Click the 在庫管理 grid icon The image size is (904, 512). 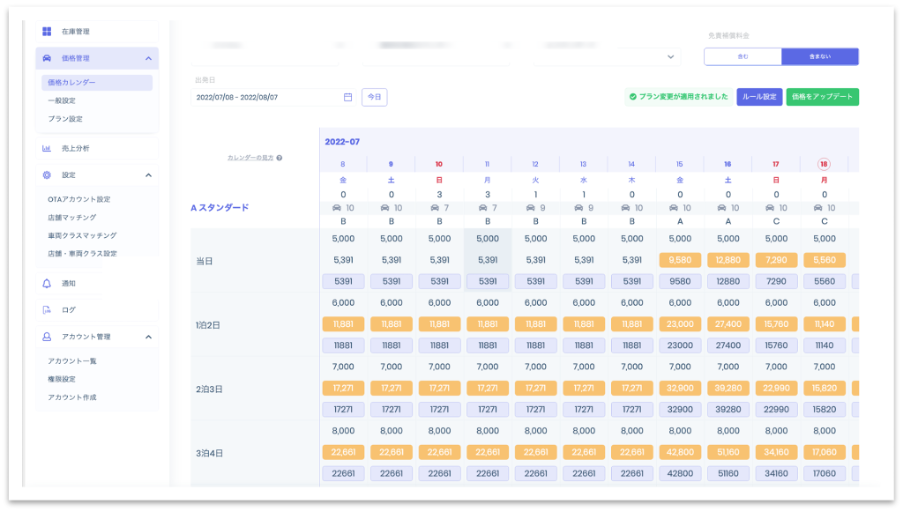[x=47, y=32]
